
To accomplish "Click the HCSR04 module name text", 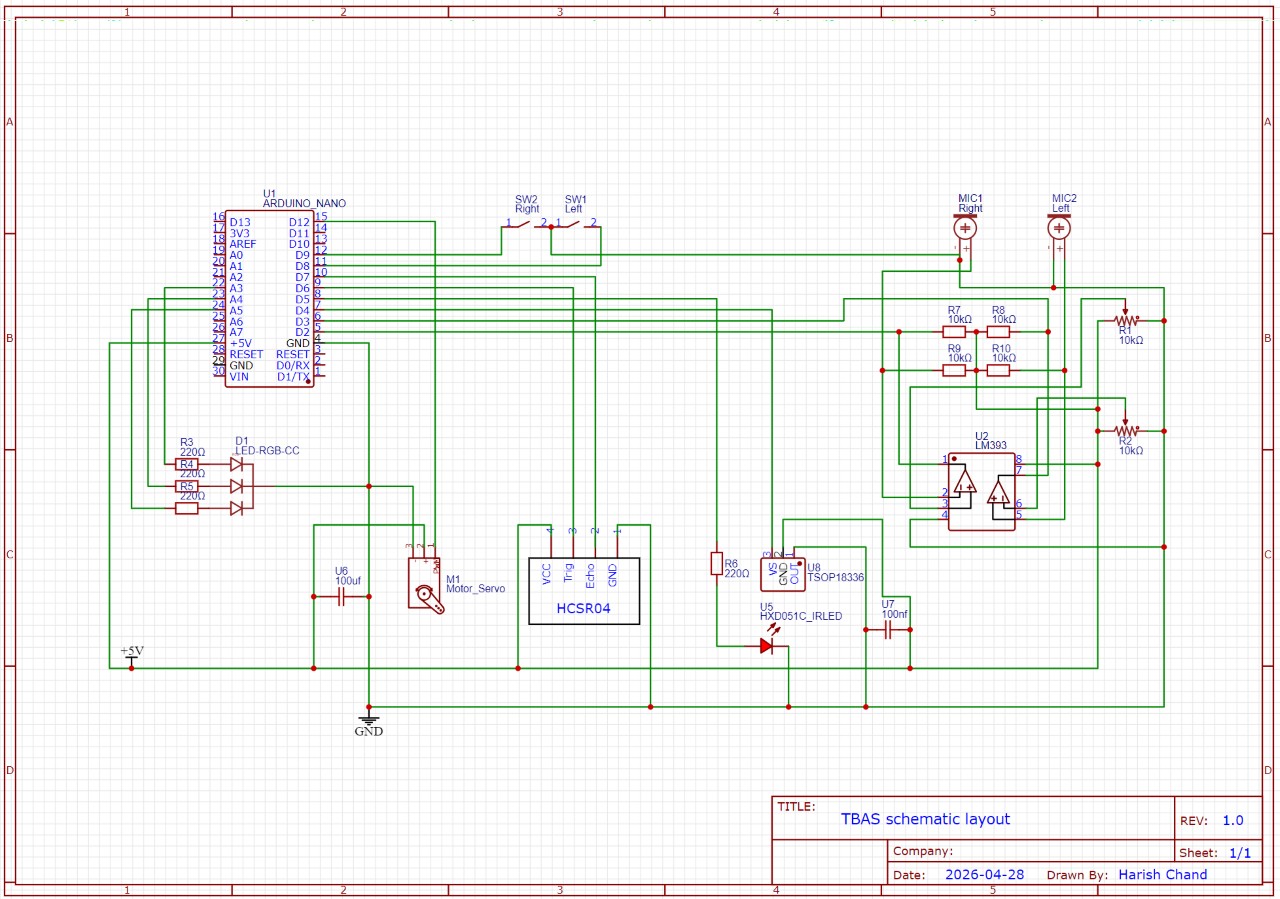I will coord(584,608).
